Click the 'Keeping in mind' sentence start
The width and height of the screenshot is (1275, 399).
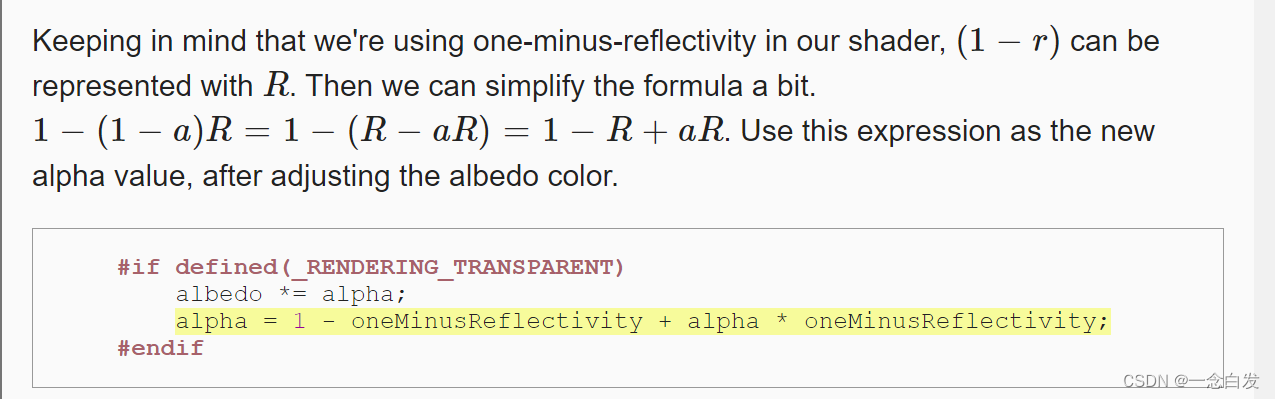[116, 43]
